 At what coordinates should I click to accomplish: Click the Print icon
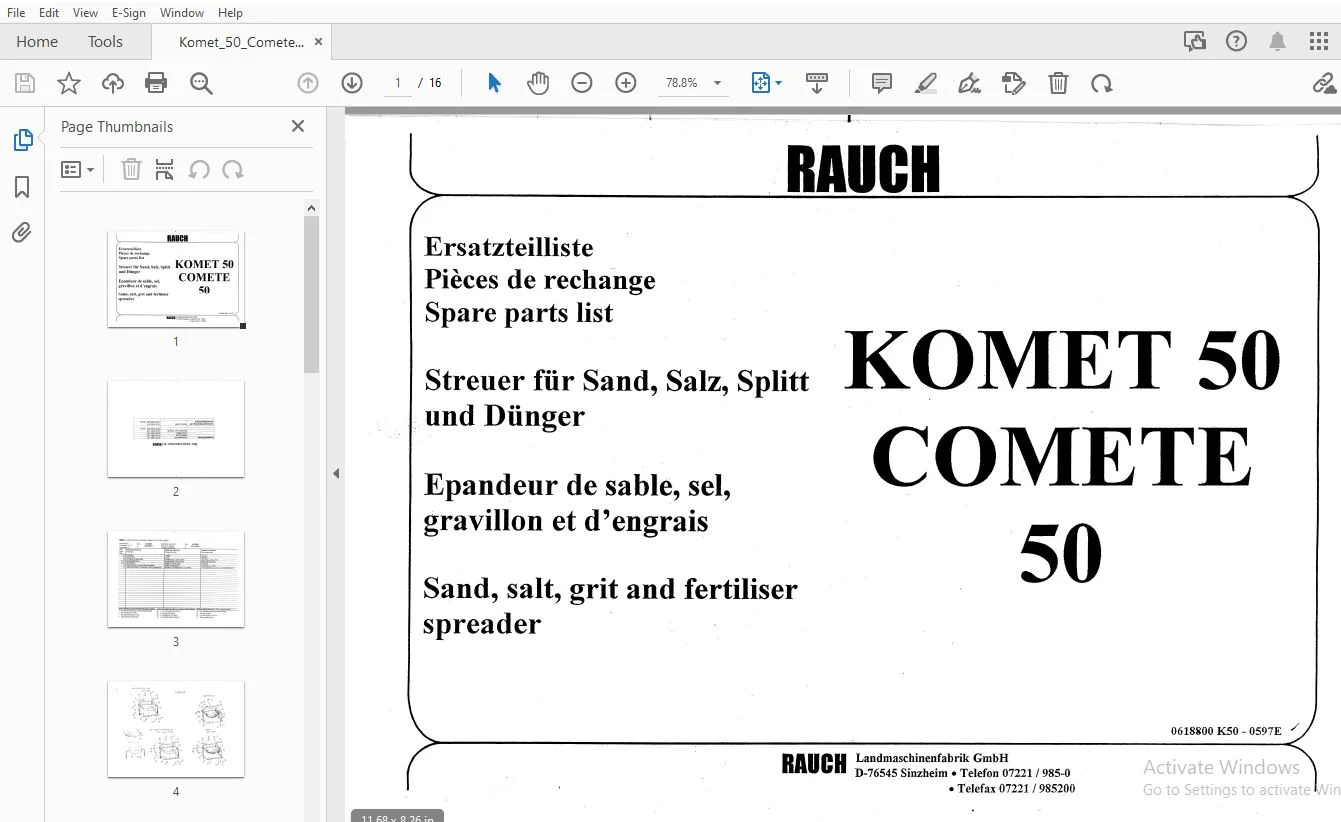point(156,83)
